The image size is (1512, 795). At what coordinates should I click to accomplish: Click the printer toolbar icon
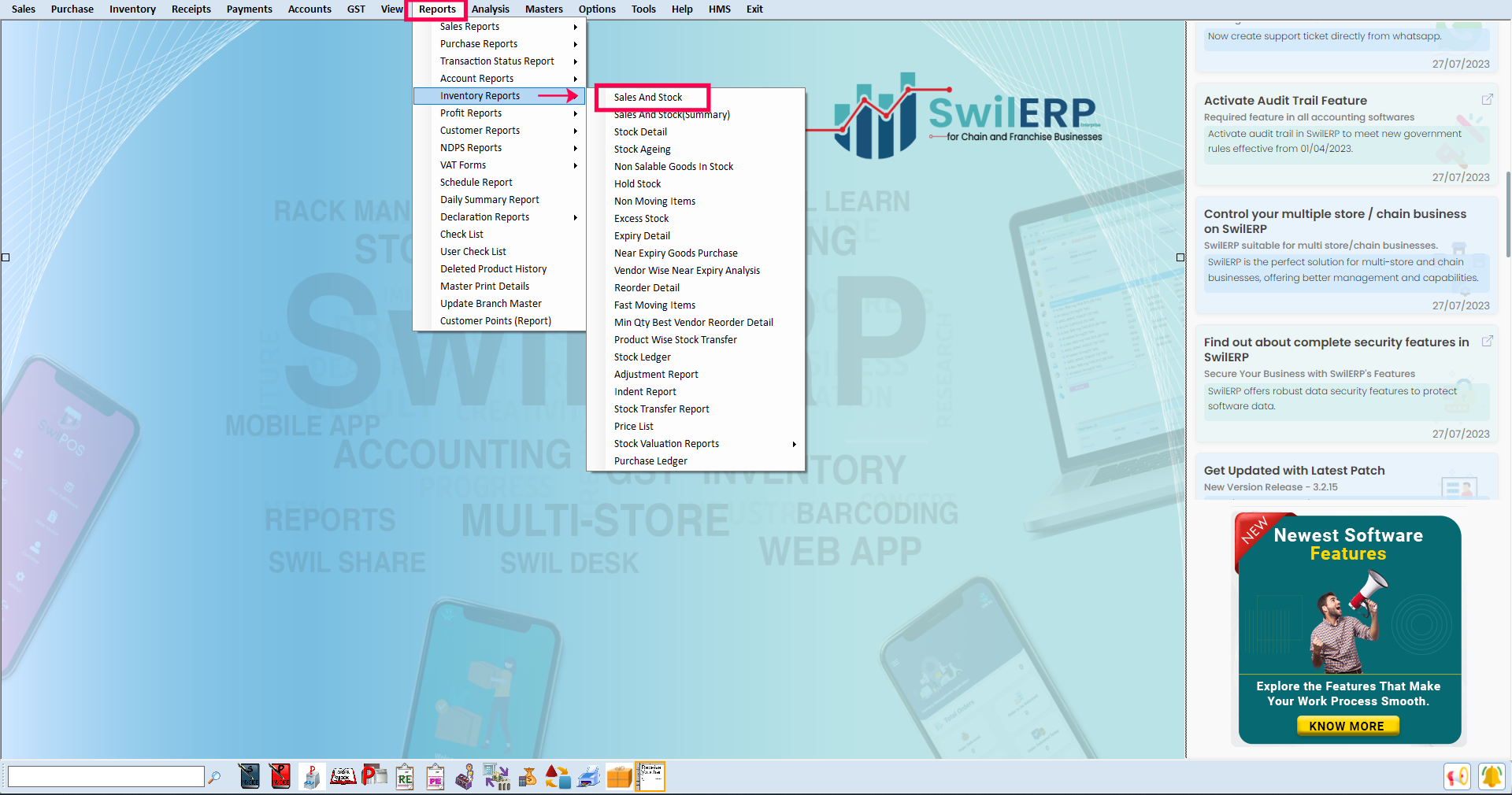pos(589,777)
